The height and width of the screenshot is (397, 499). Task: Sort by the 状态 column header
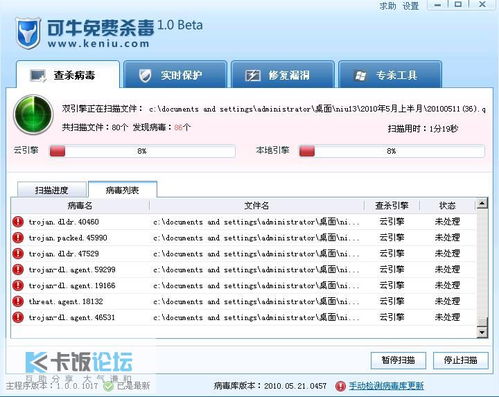pyautogui.click(x=447, y=206)
